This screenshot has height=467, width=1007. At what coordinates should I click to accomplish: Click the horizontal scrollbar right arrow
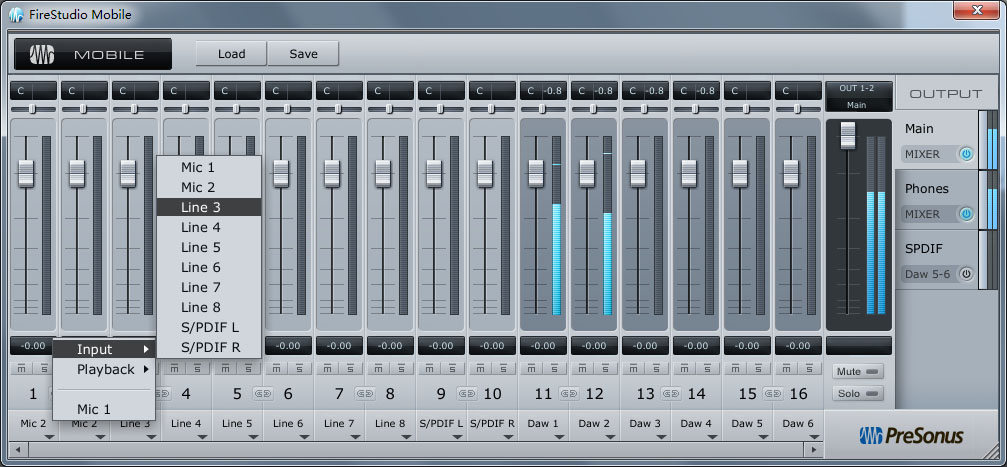point(814,450)
